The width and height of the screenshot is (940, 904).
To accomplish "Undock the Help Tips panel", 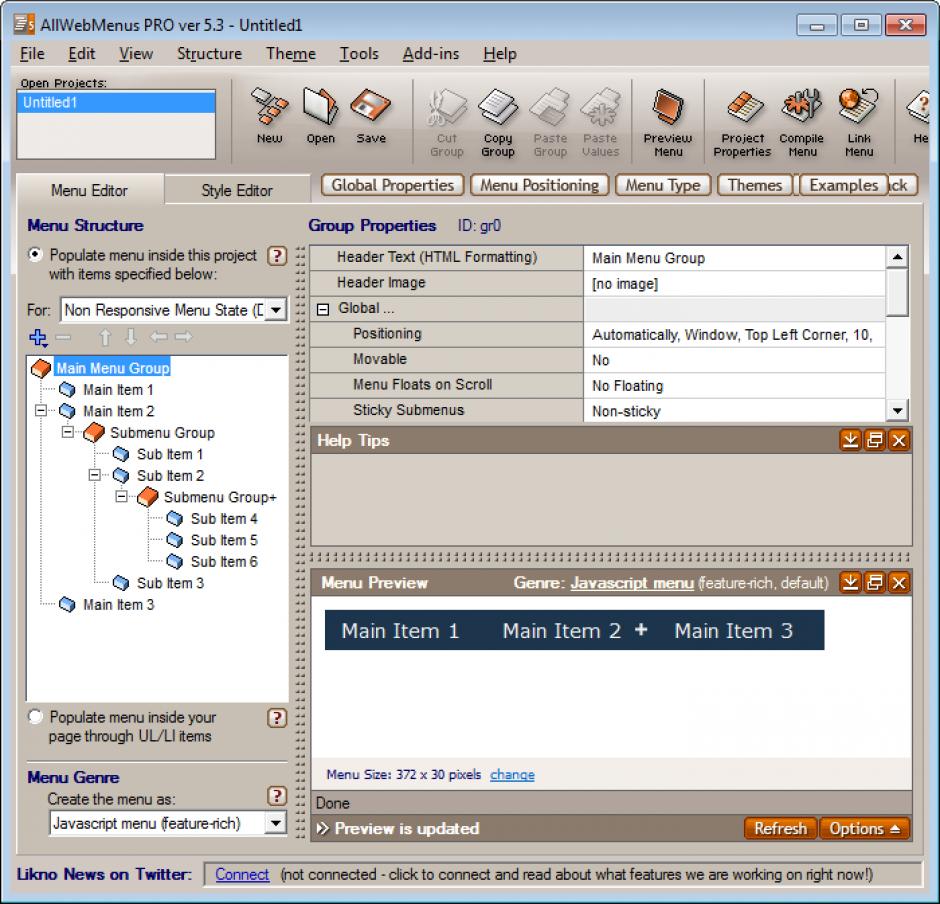I will (x=875, y=441).
